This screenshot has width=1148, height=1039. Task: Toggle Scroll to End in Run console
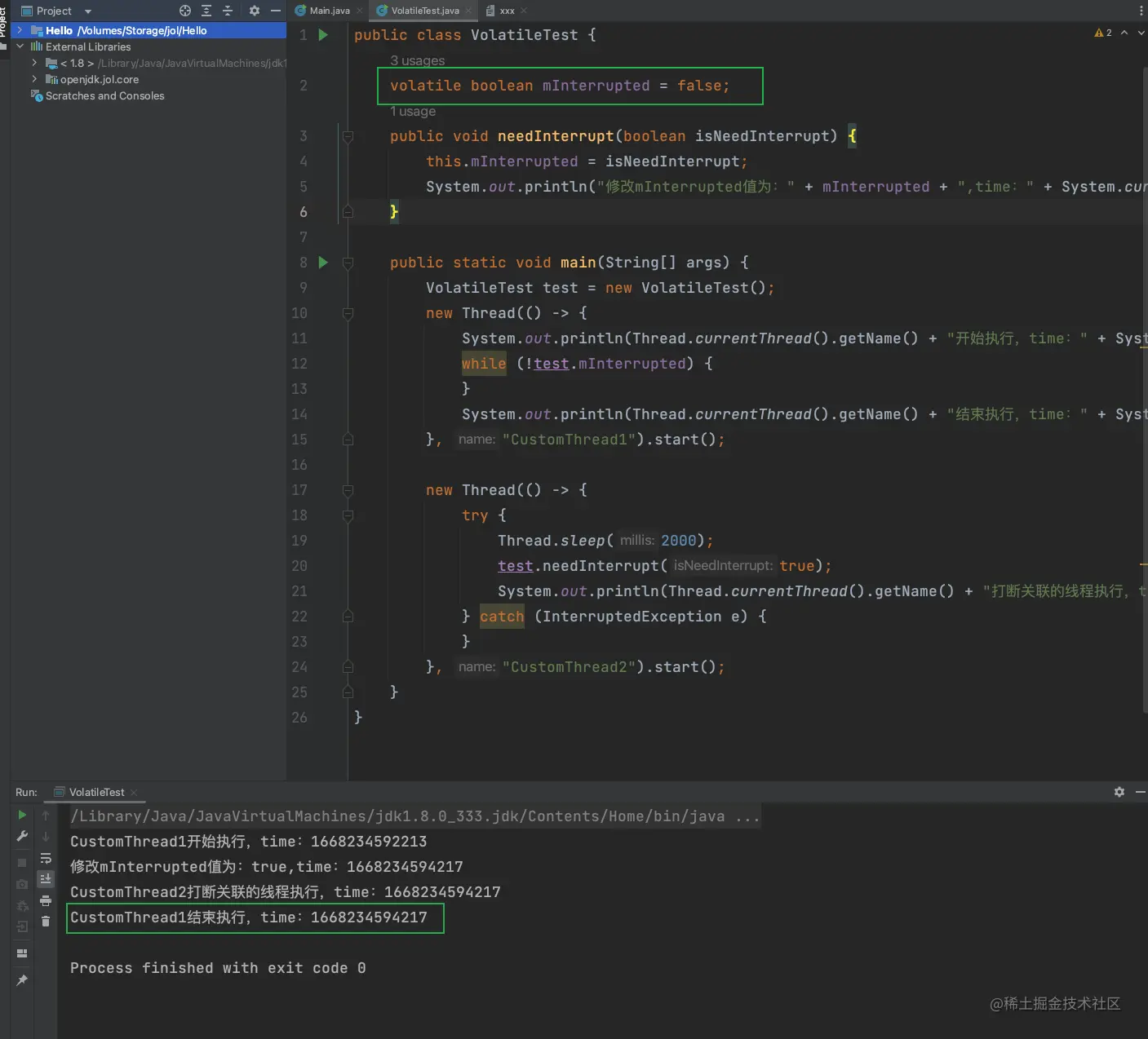[46, 879]
